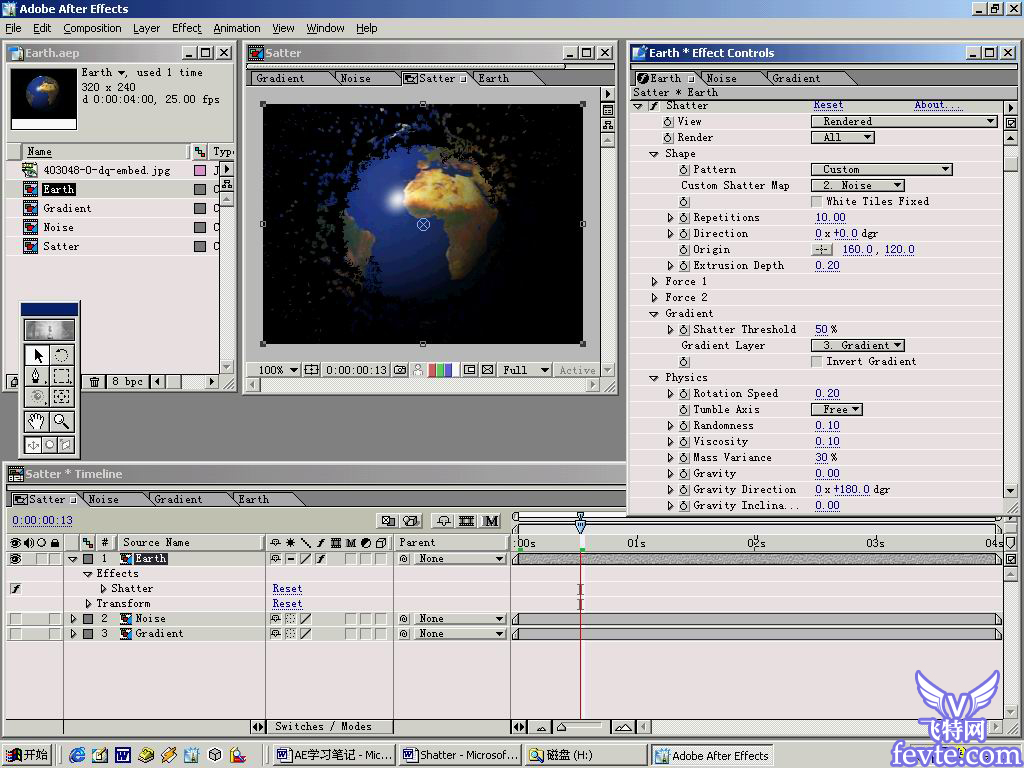Click the trash icon in Project window
Screen dimensions: 1024x768
[x=95, y=381]
